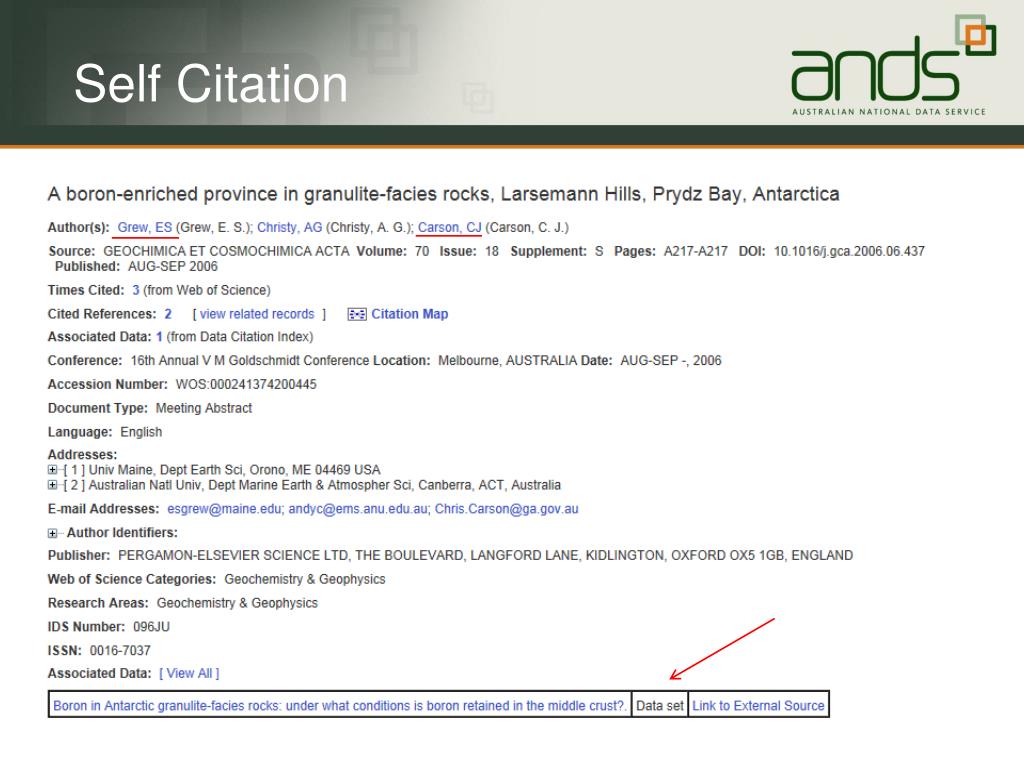Click Research Areas Geochemistry & Geophysics
The height and width of the screenshot is (768, 1024).
click(237, 603)
